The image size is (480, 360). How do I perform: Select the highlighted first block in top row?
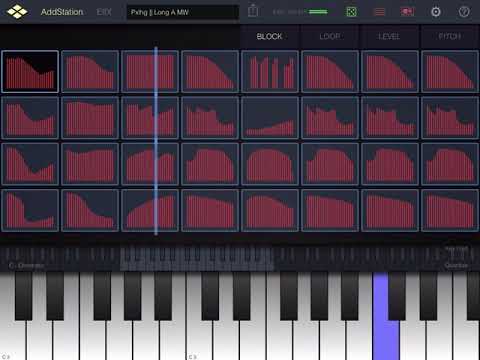tap(30, 71)
